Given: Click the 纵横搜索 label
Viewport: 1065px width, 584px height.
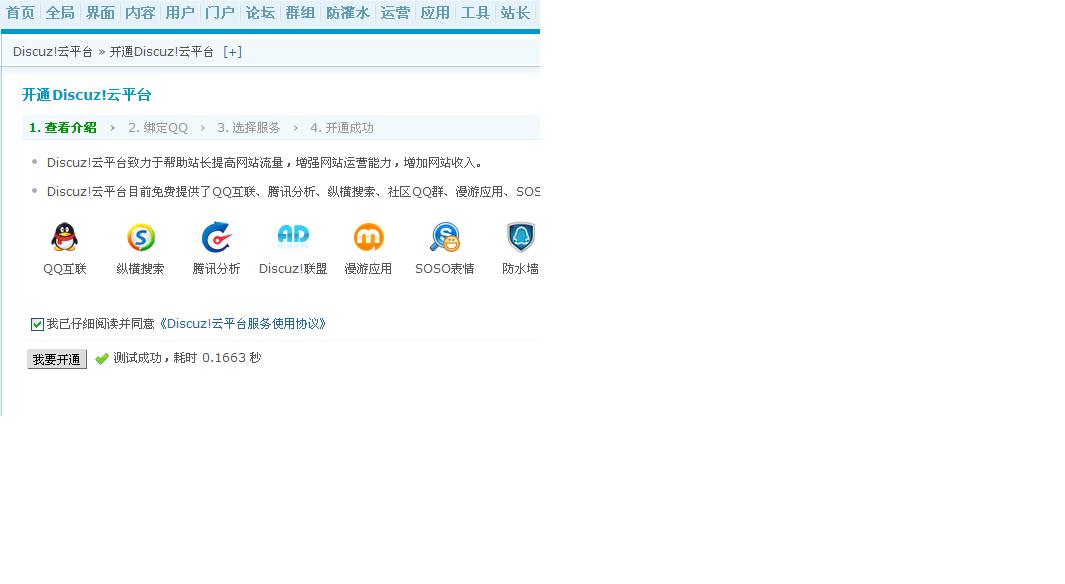Looking at the screenshot, I should click(x=141, y=269).
